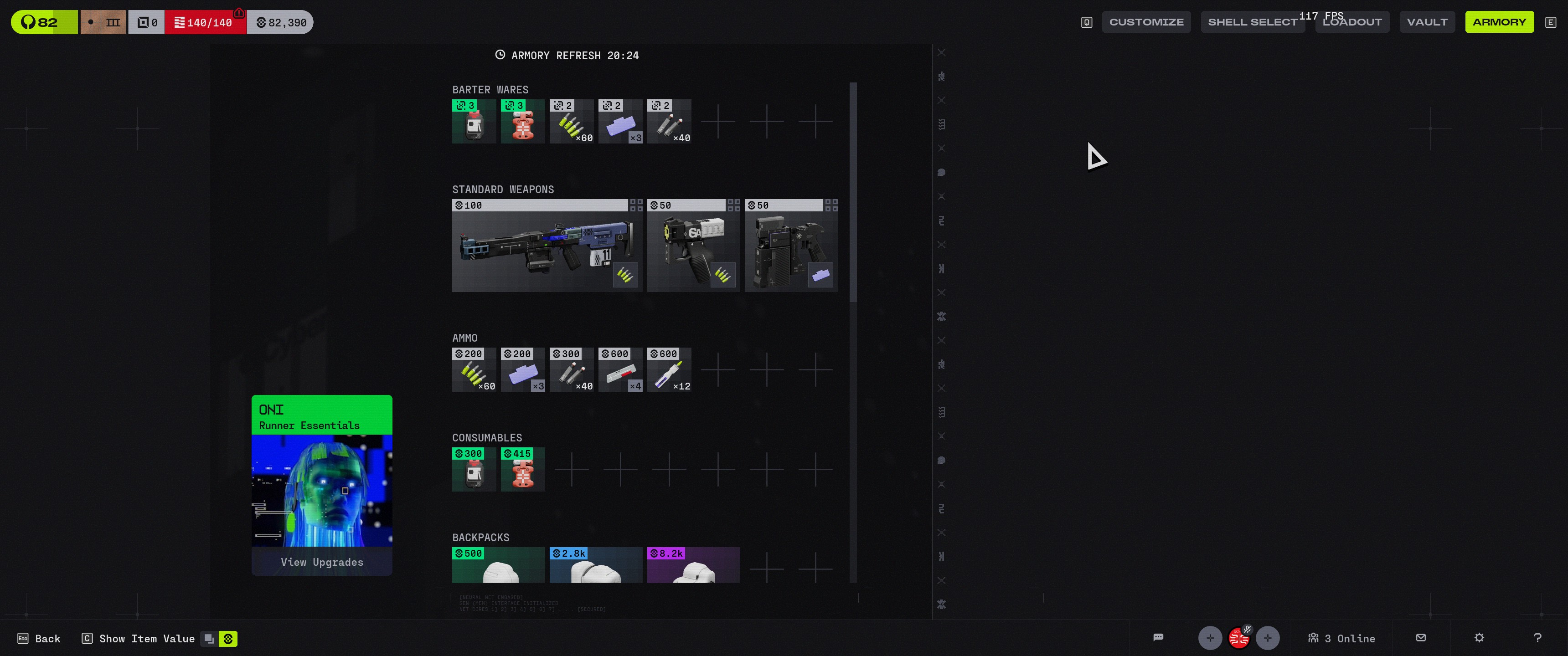Image resolution: width=1568 pixels, height=656 pixels.
Task: Open settings gear in bottom bar
Action: coord(1479,638)
